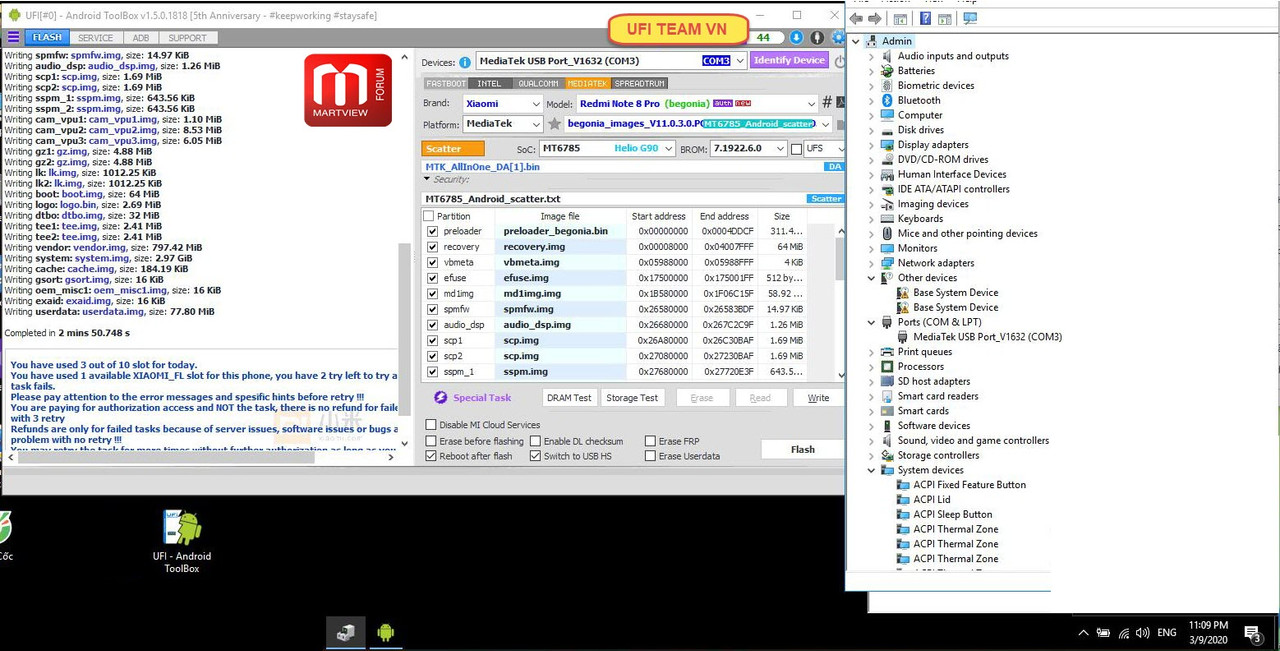
Task: Toggle the Partition select-all checkbox
Action: [429, 216]
